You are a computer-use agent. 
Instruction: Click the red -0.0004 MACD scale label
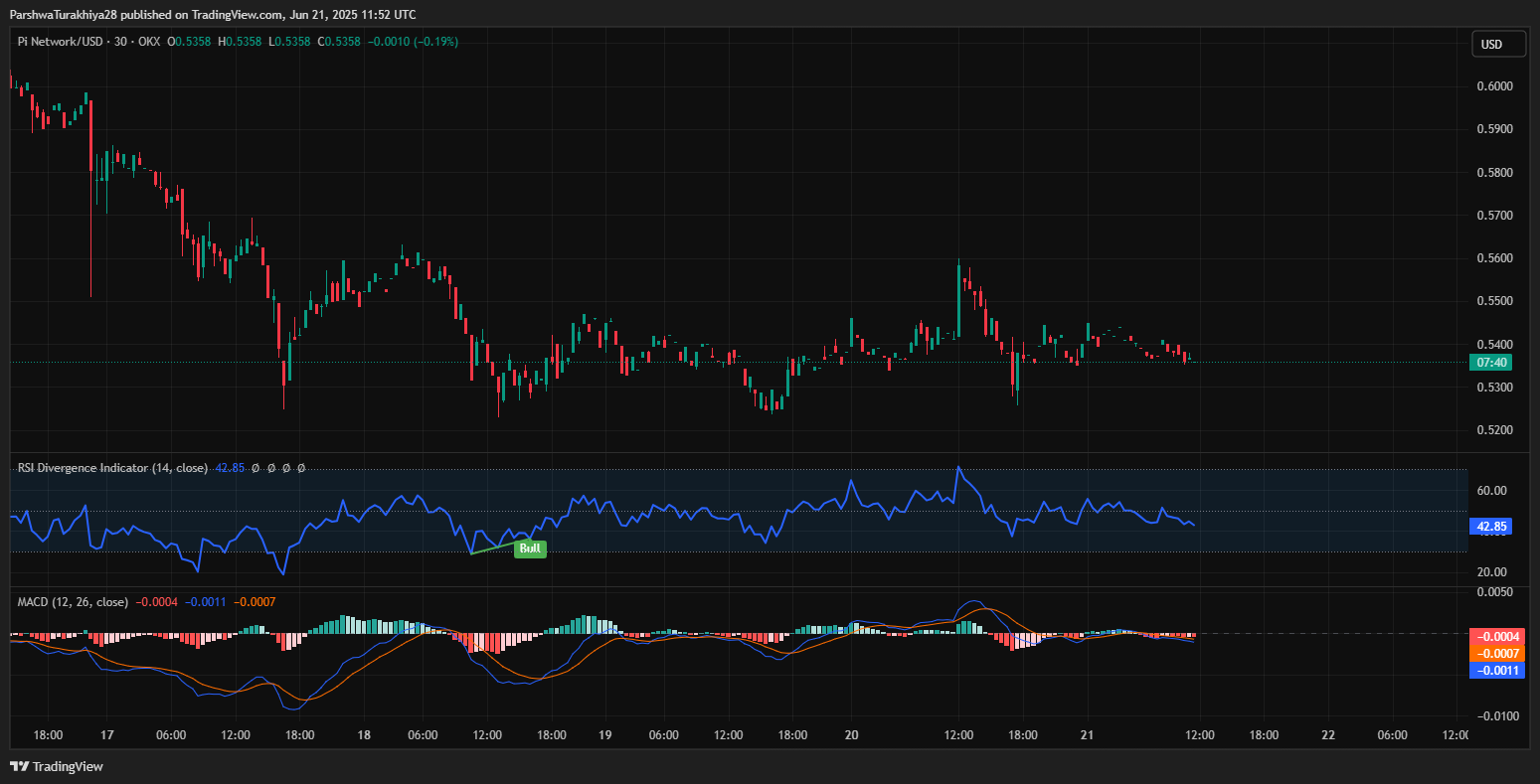pos(1498,637)
